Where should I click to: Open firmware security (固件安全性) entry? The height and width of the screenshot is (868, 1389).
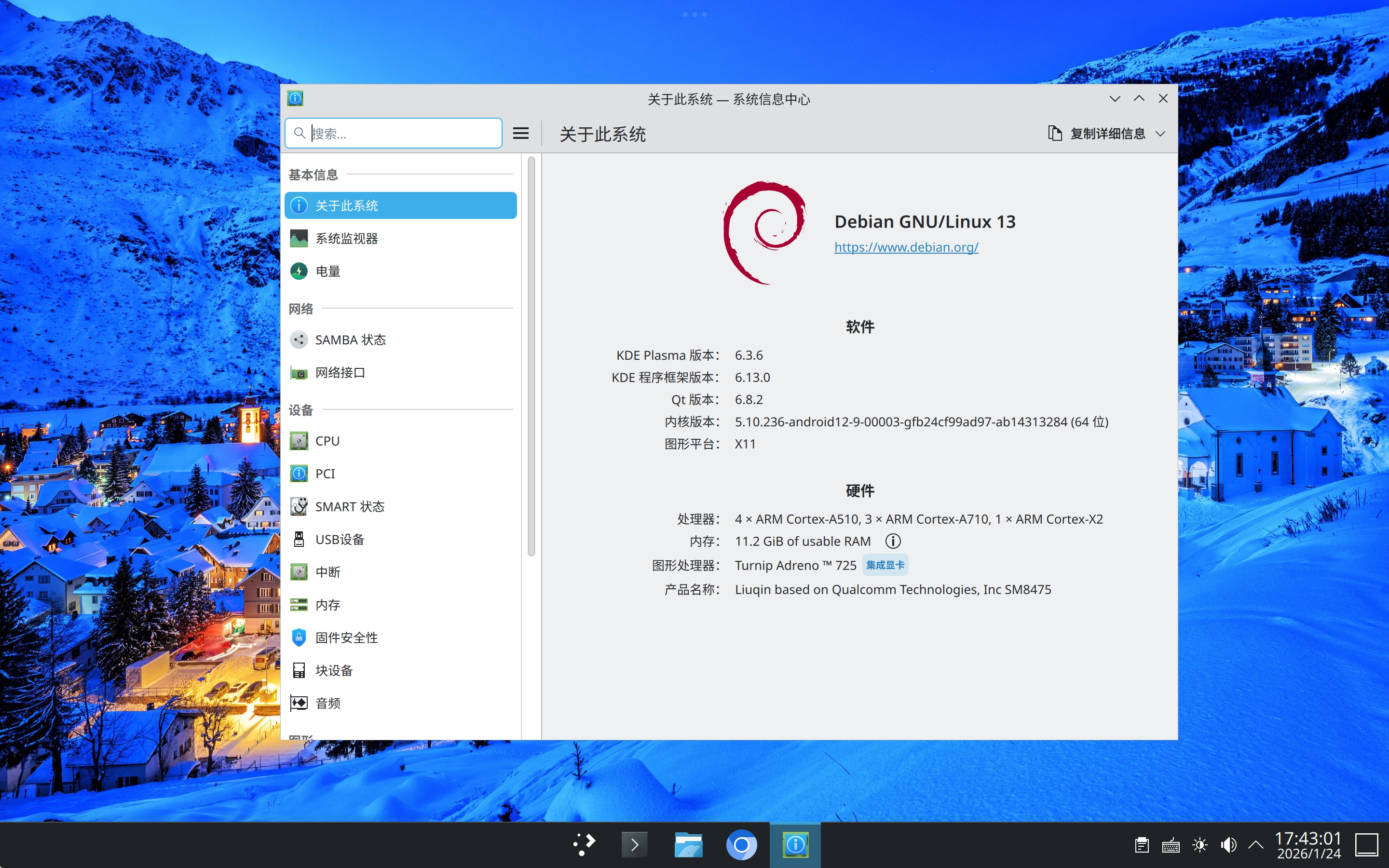click(346, 637)
